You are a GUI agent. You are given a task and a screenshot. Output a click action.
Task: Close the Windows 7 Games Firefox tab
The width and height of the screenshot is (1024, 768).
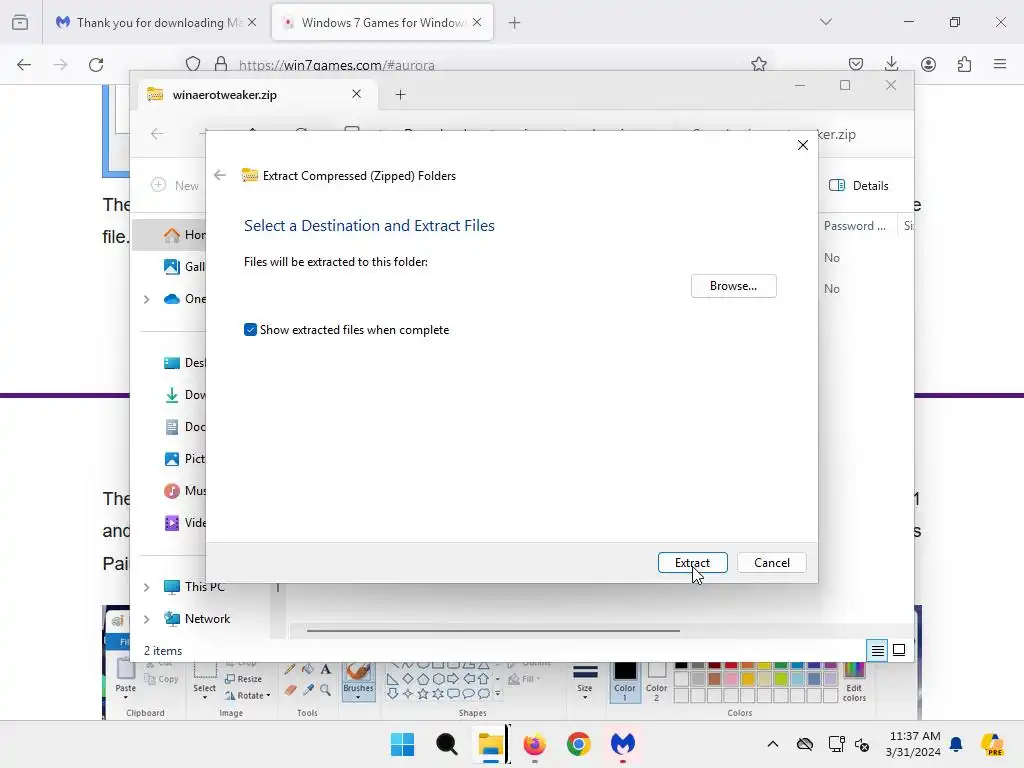click(477, 22)
